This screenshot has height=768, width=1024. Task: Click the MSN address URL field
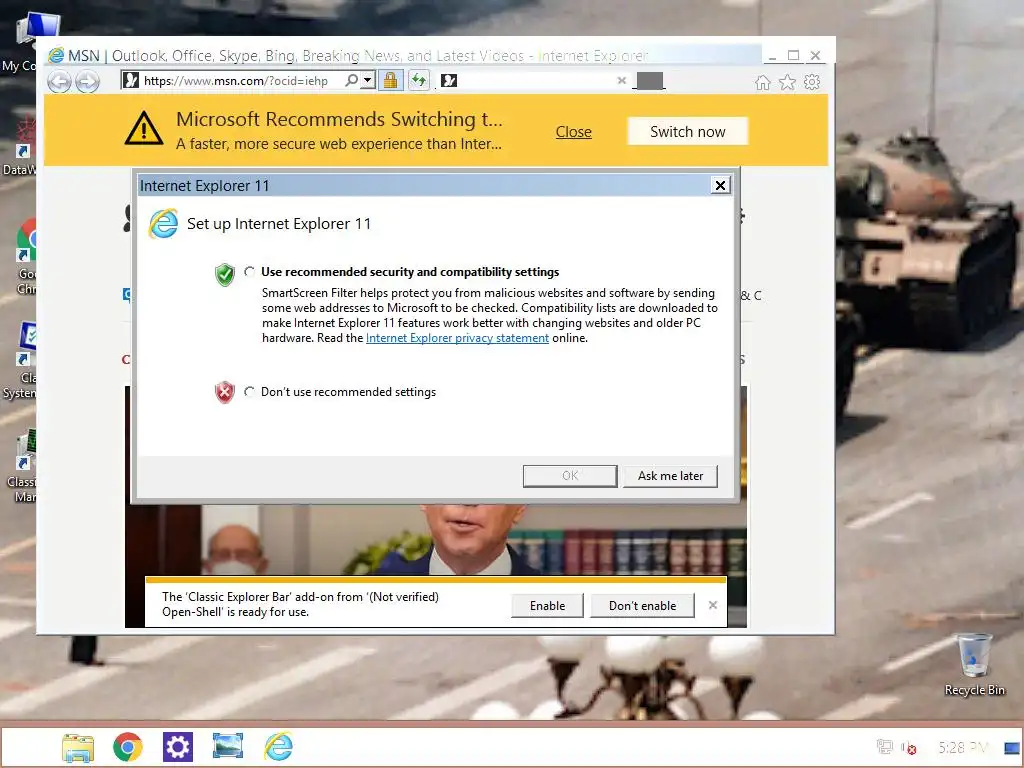pyautogui.click(x=236, y=80)
